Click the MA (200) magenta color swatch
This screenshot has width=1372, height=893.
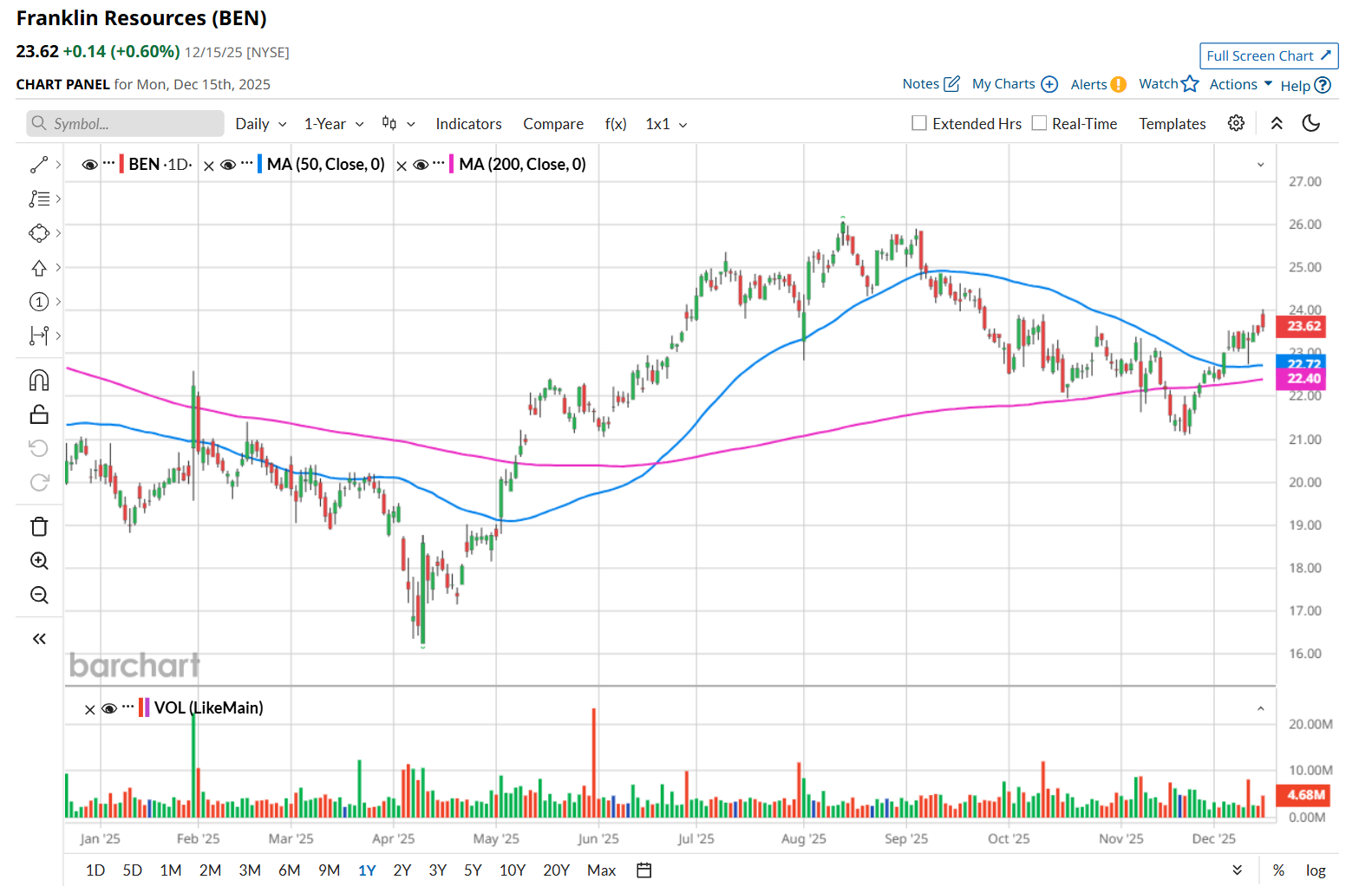tap(452, 165)
